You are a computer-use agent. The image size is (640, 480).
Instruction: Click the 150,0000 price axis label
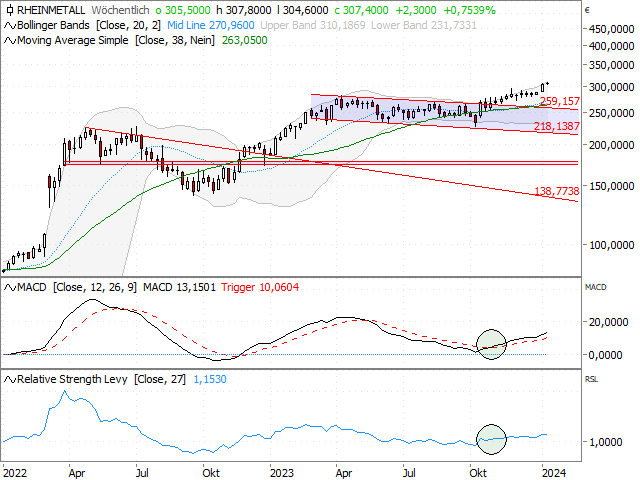(x=611, y=186)
